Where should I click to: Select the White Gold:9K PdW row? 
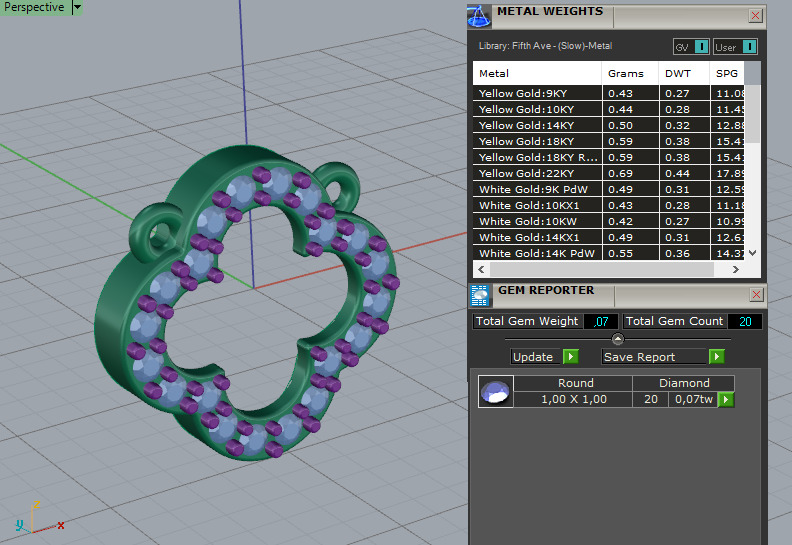point(609,189)
